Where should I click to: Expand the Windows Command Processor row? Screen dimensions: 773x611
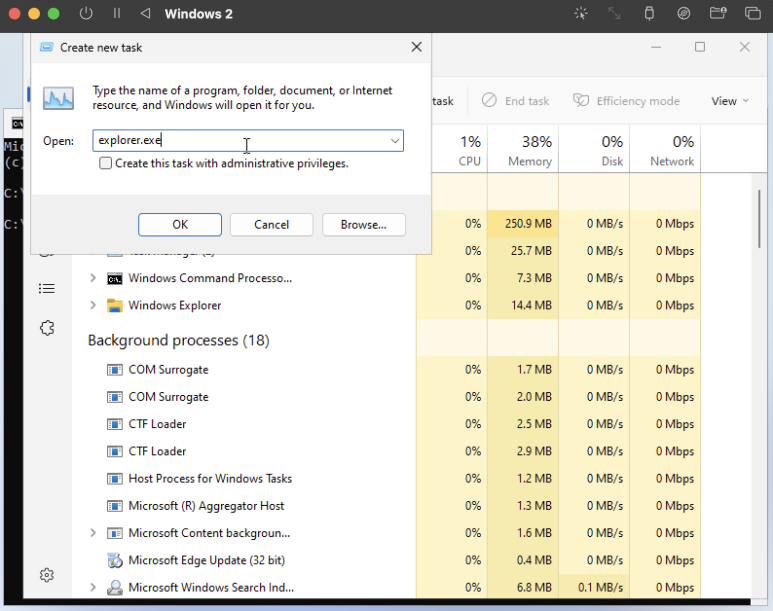tap(93, 278)
